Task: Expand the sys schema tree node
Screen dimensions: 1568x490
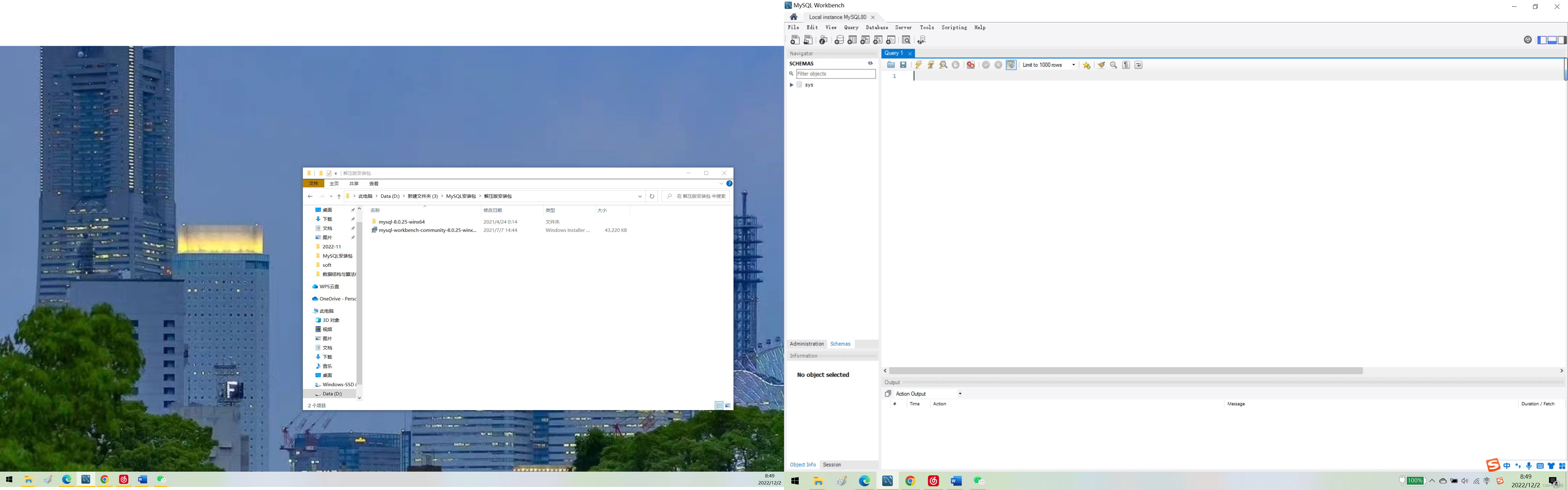Action: [791, 85]
